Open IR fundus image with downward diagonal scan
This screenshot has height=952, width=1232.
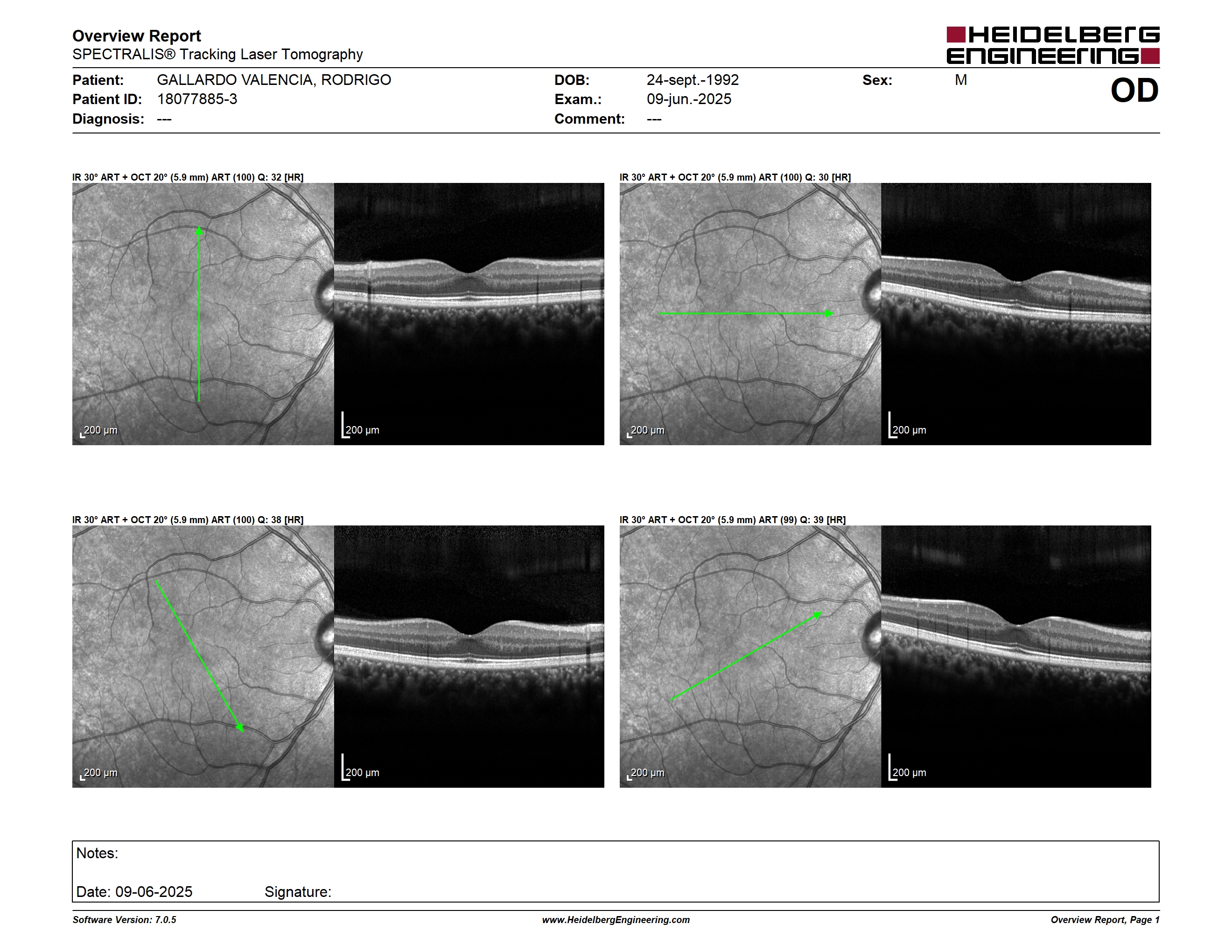pos(203,657)
